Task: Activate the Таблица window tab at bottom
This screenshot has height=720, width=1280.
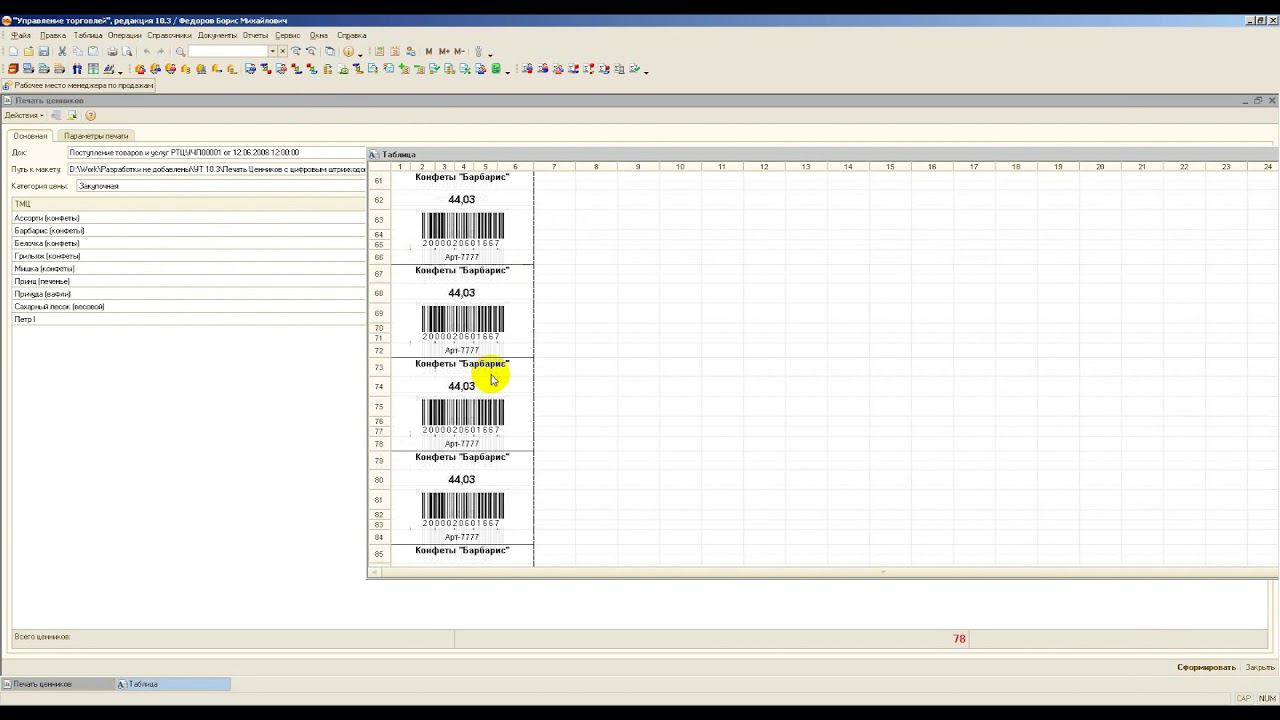Action: tap(173, 684)
